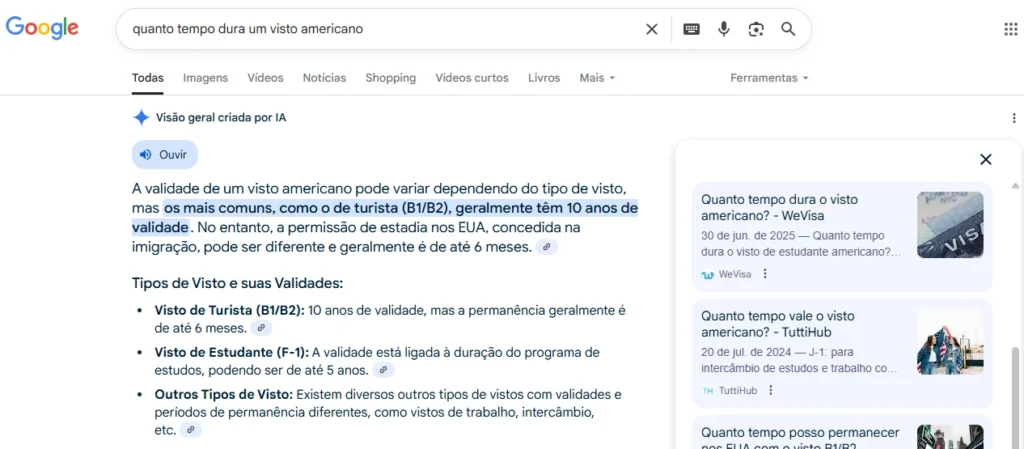
Task: Click 'Visto de Estudante (F-1):' bold text
Action: coord(231,352)
